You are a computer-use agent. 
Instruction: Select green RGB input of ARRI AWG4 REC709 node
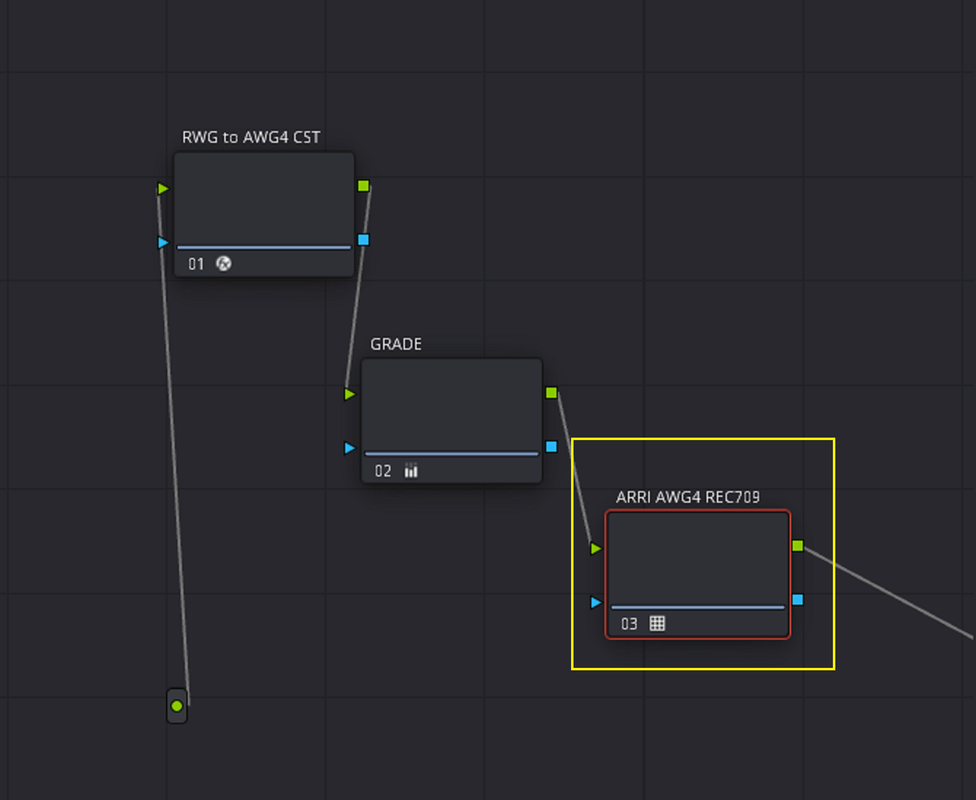596,548
